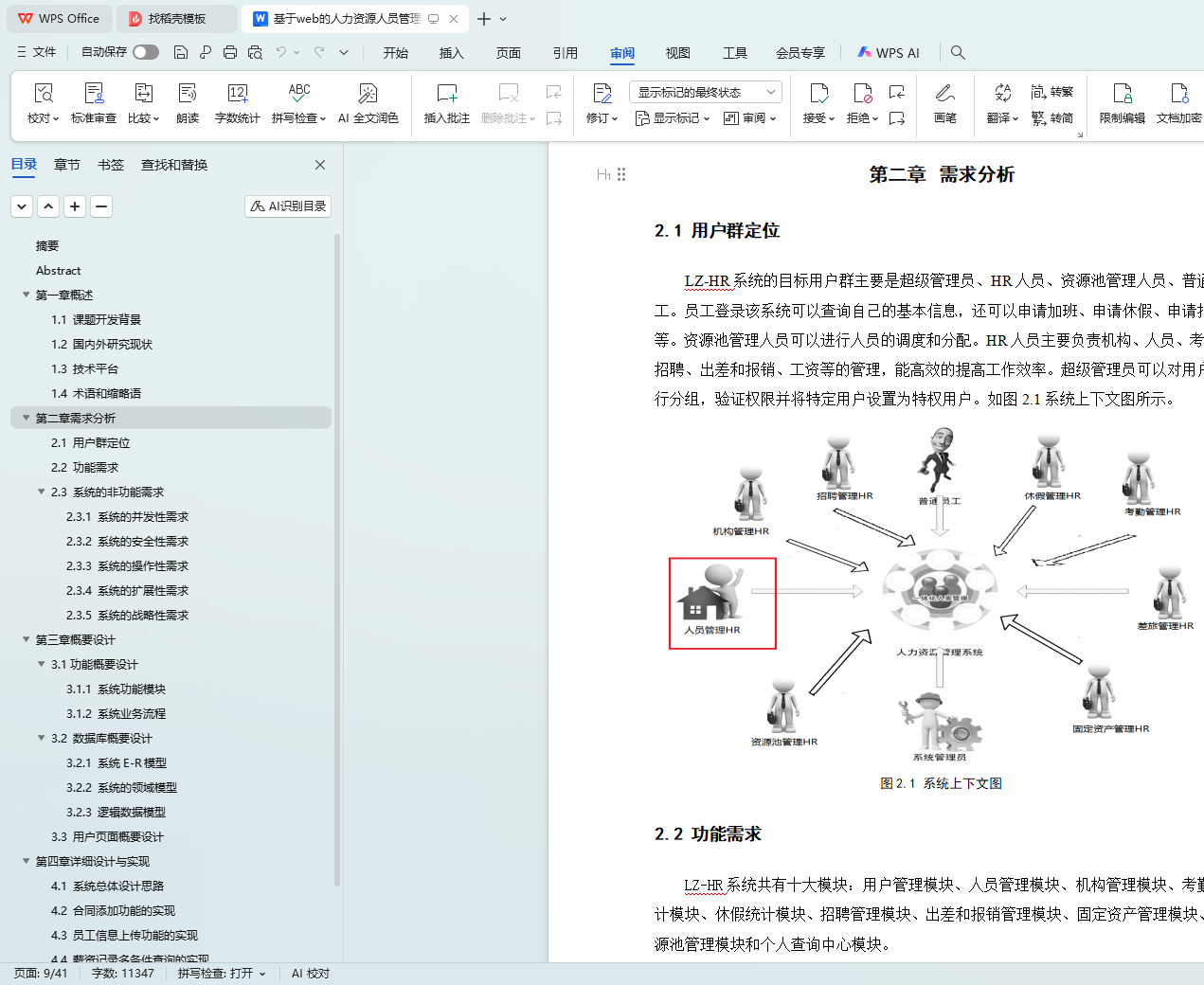Viewport: 1204px width, 985px height.
Task: Toggle the 自动保存 autosave switch
Action: point(146,52)
